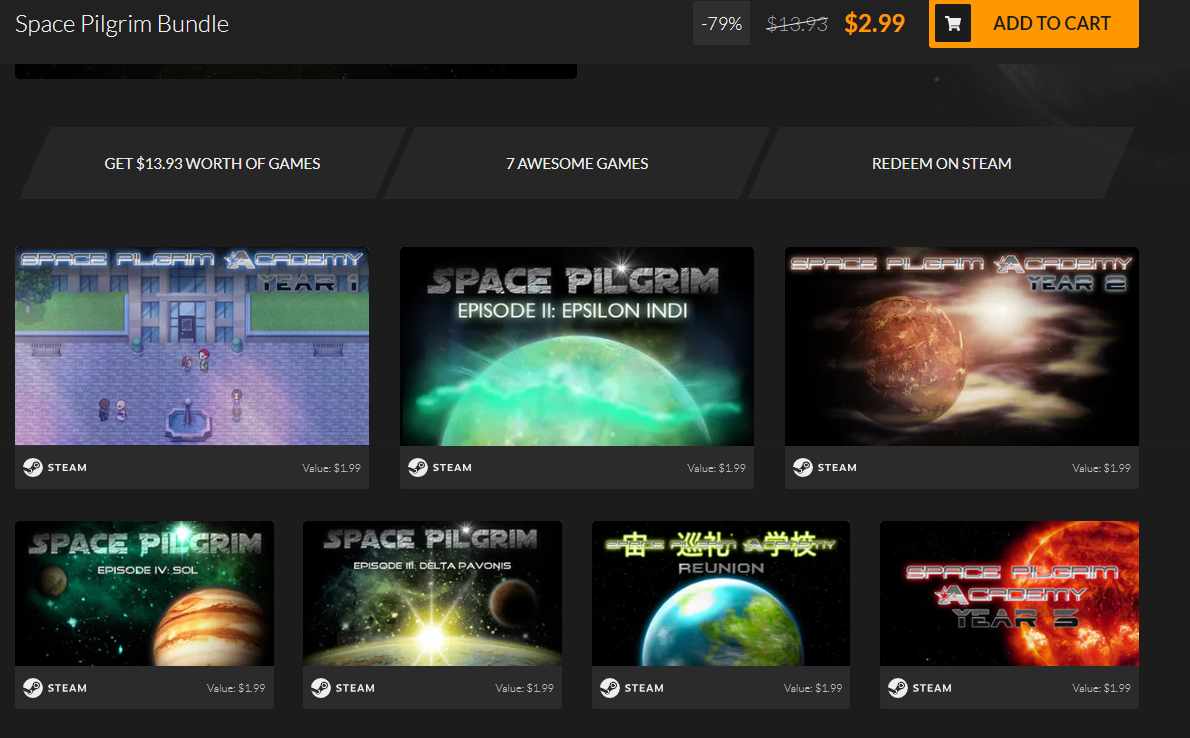The image size is (1190, 738).
Task: Click Steam logo under Academy Year 1
Action: pyautogui.click(x=33, y=468)
